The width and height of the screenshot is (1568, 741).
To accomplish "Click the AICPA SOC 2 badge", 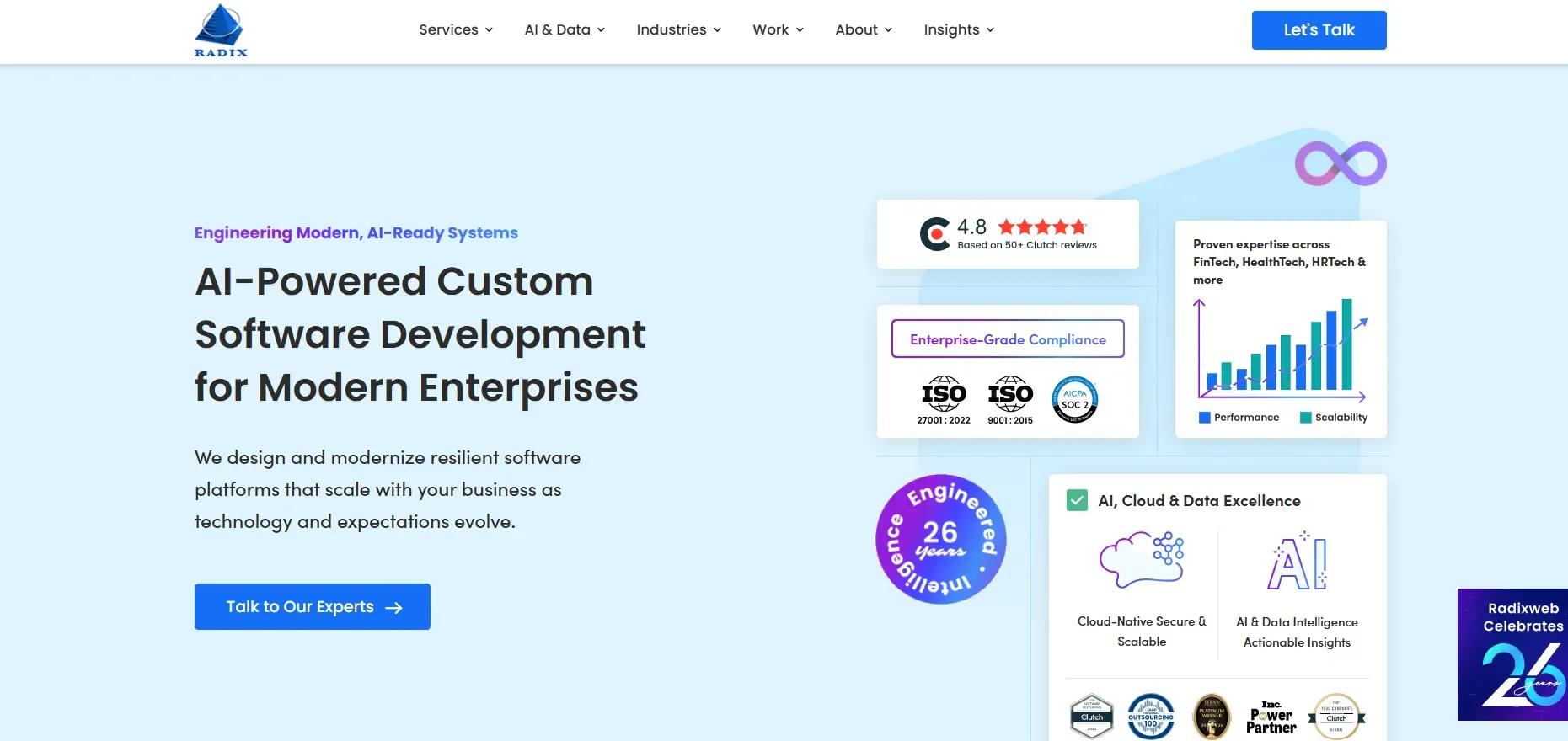I will 1075,399.
